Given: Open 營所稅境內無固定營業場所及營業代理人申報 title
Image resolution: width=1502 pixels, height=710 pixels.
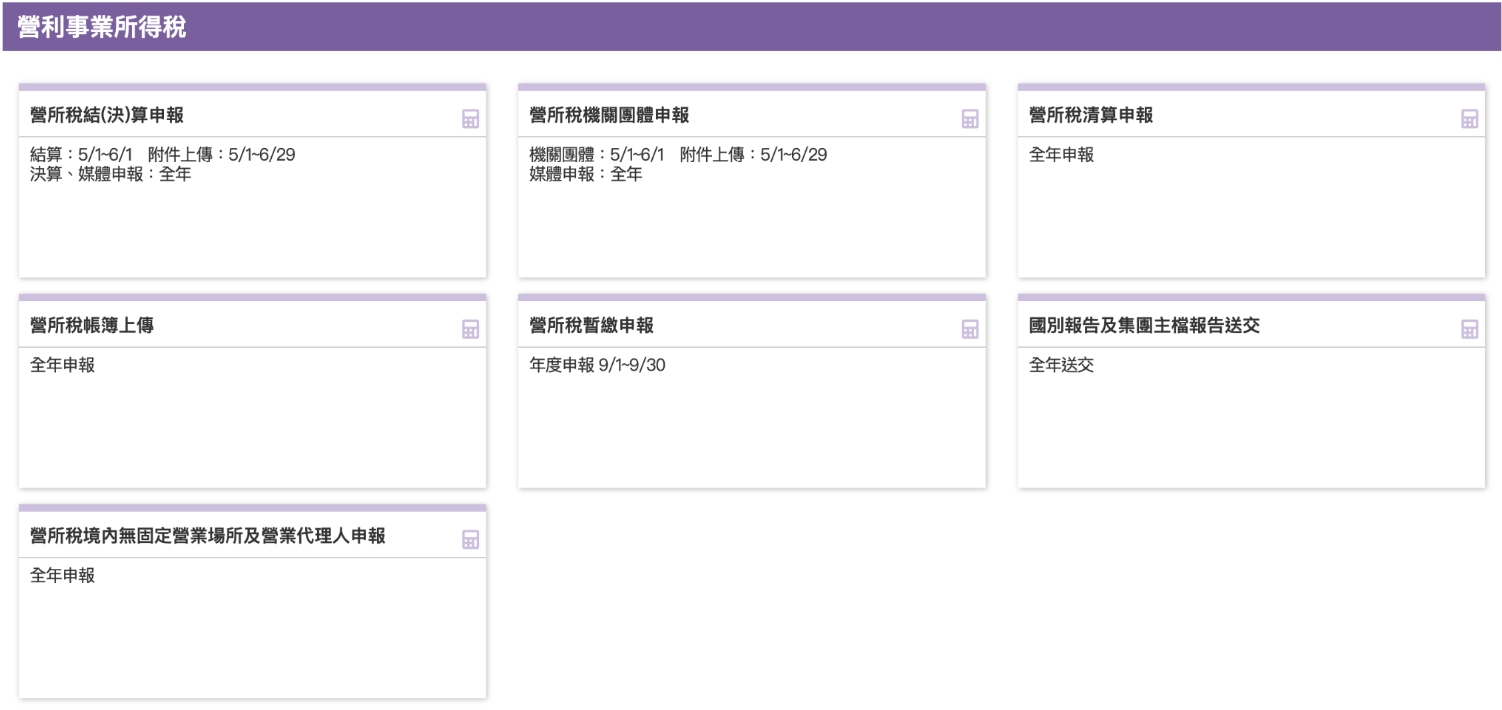Looking at the screenshot, I should pyautogui.click(x=208, y=536).
